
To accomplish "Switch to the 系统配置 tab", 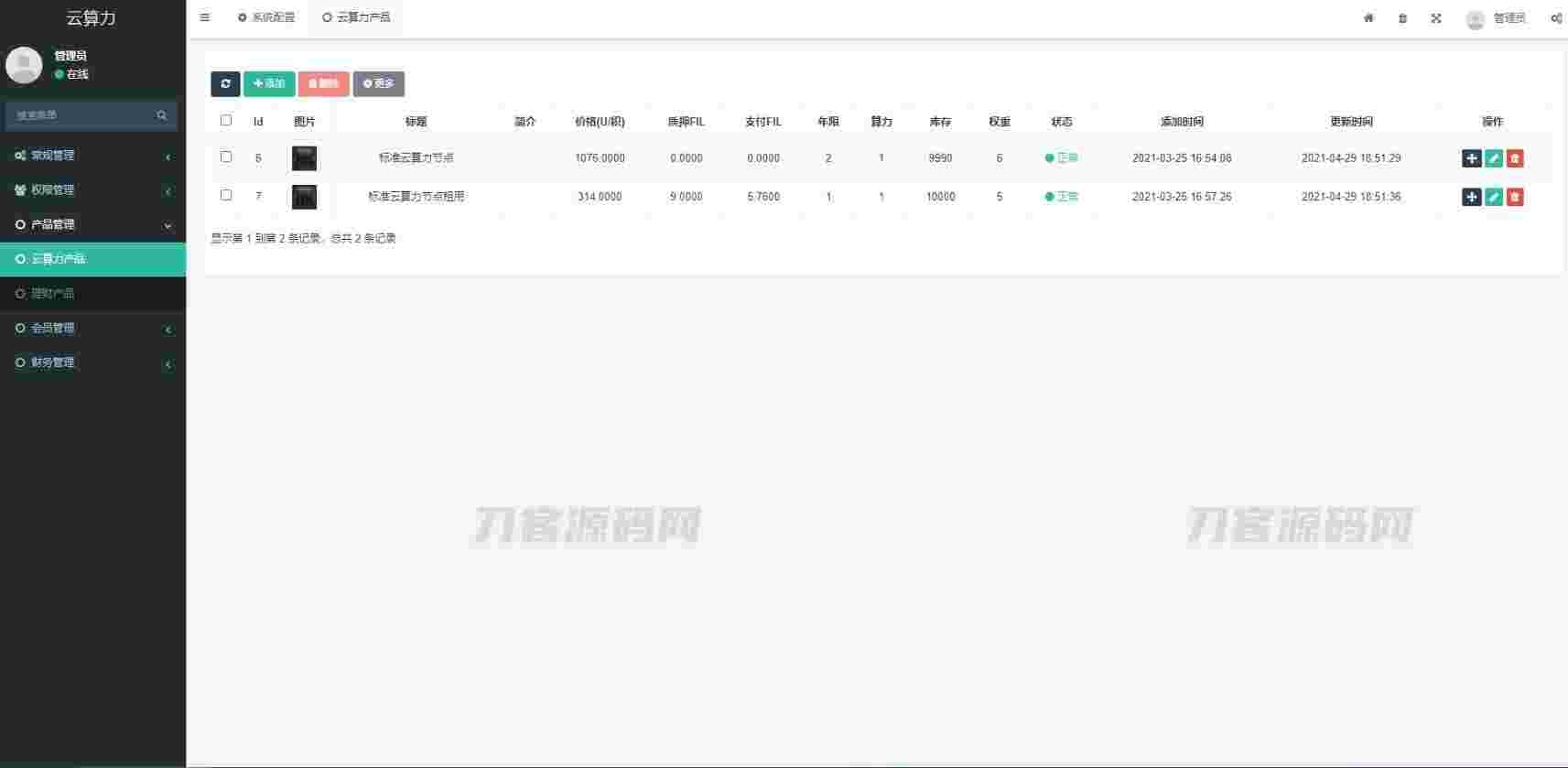I will click(266, 17).
